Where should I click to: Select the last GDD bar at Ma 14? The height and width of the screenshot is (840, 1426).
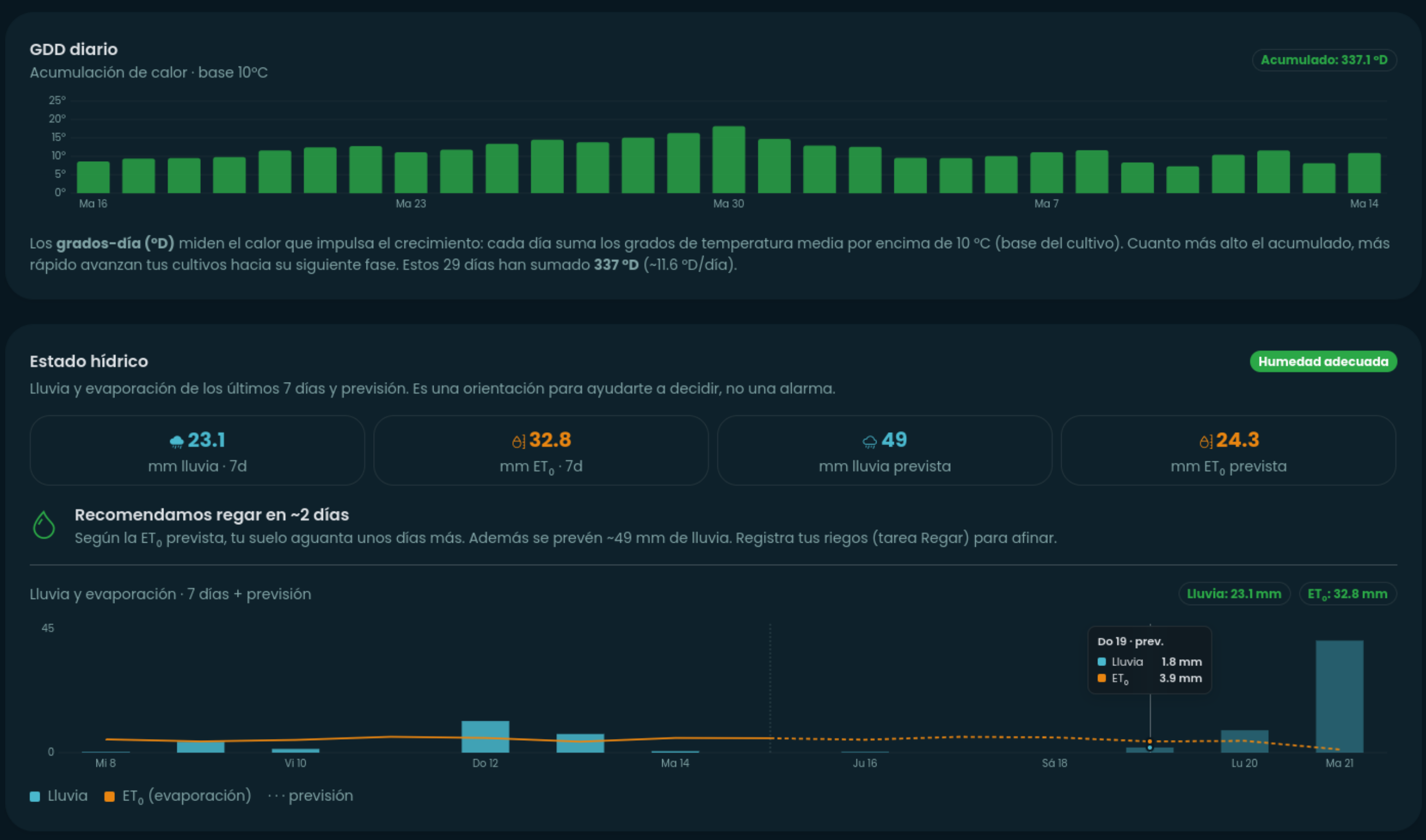(1364, 173)
